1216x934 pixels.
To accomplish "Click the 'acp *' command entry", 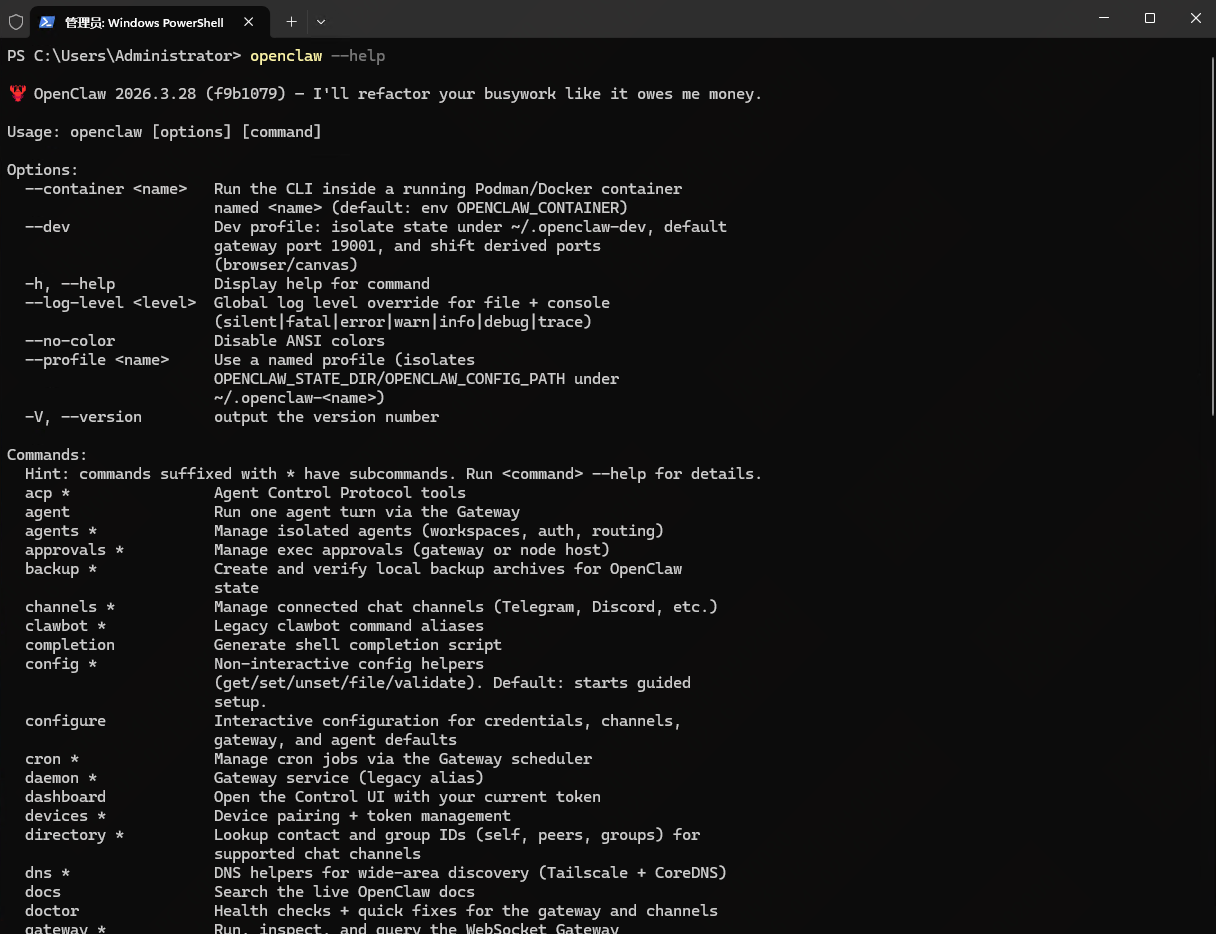I will pos(47,493).
